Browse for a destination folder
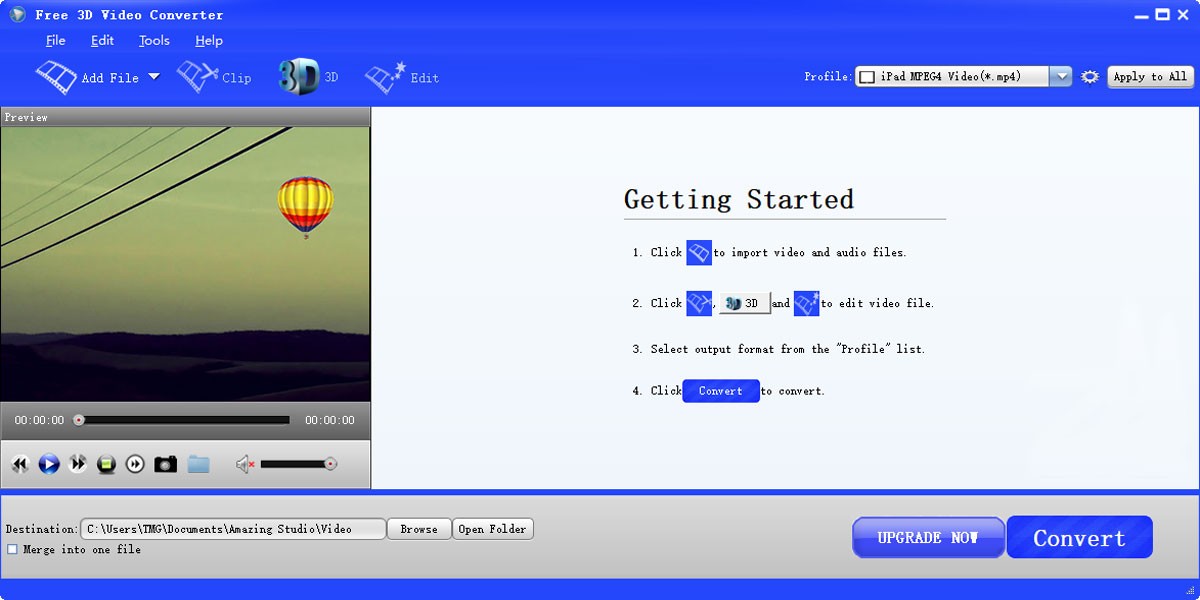This screenshot has height=600, width=1200. tap(418, 528)
